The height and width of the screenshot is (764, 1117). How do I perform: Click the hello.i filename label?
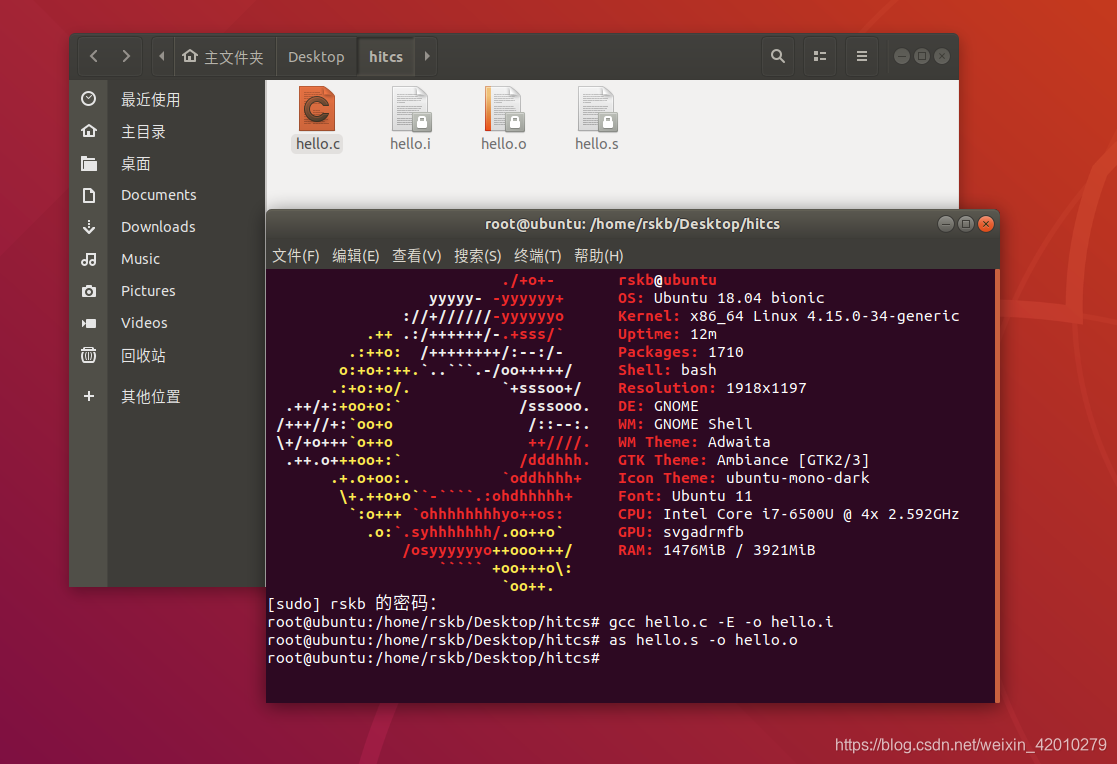click(410, 144)
